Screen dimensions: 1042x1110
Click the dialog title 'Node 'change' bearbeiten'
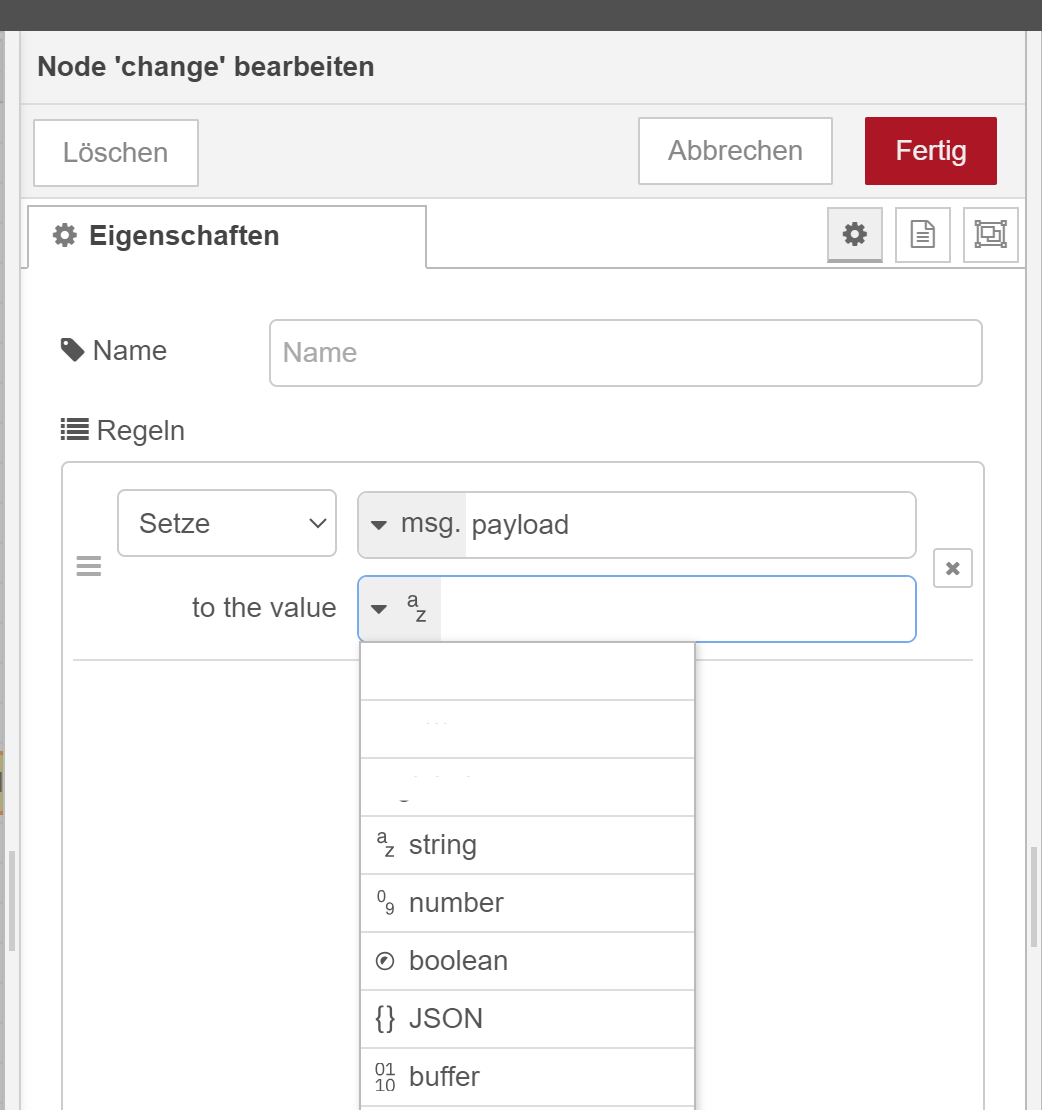206,67
